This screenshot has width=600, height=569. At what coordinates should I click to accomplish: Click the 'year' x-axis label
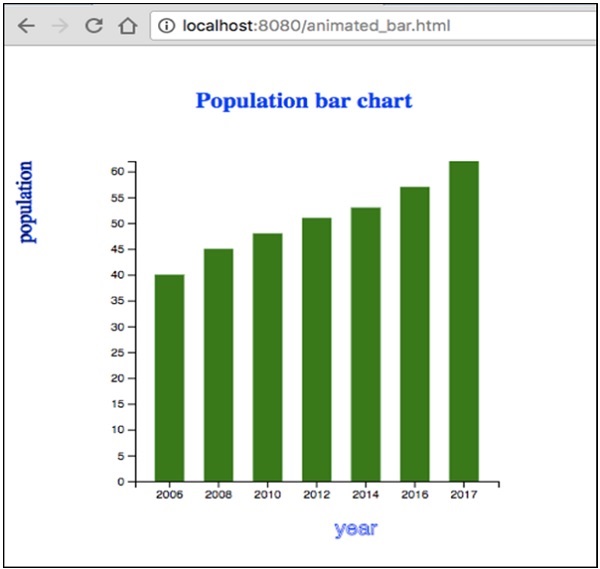(355, 528)
